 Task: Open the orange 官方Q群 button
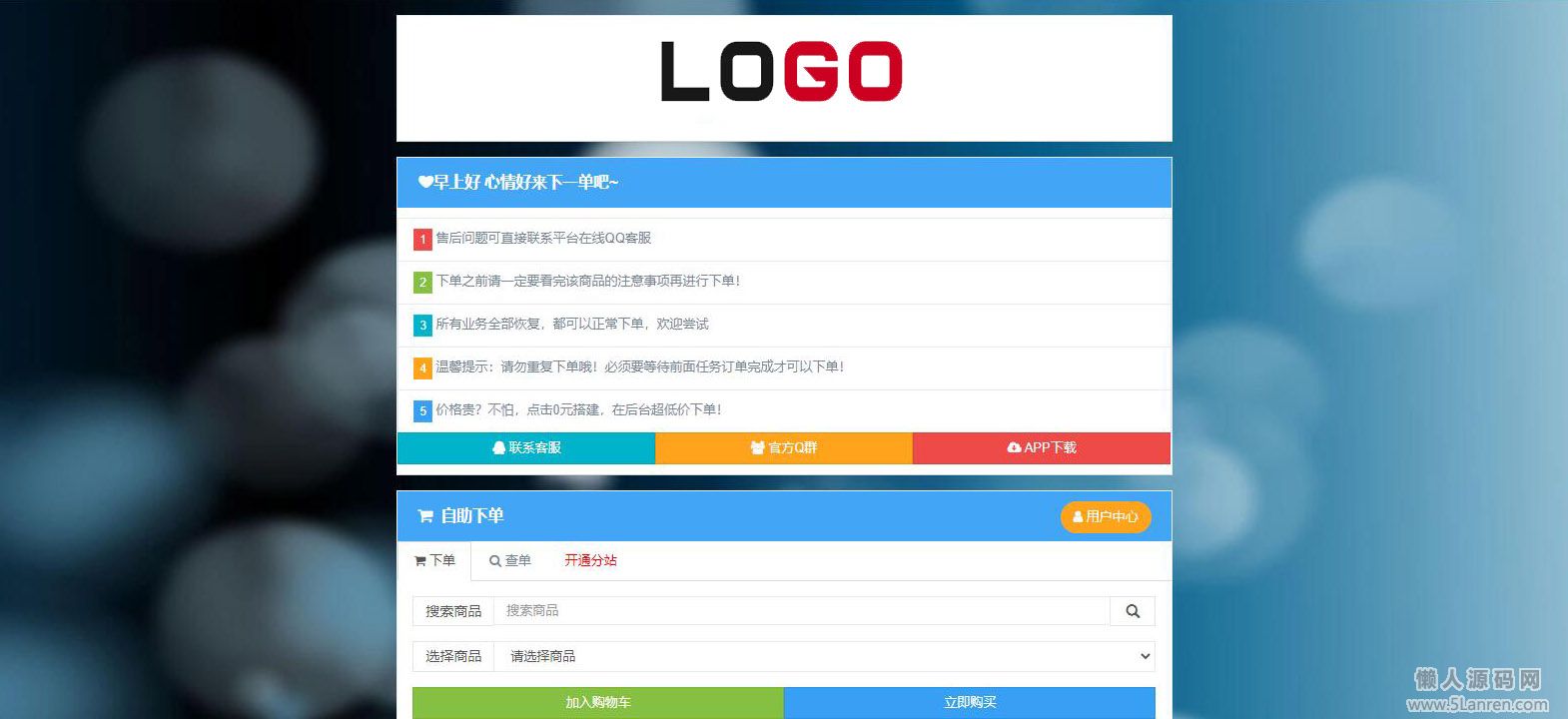point(784,448)
